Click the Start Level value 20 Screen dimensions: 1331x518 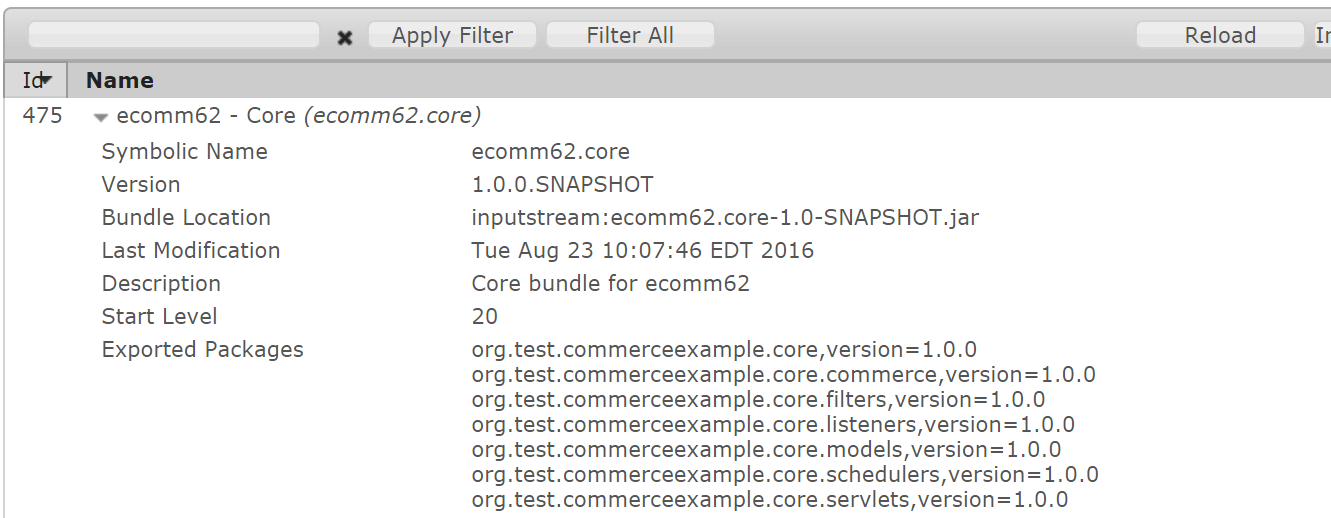coord(485,317)
